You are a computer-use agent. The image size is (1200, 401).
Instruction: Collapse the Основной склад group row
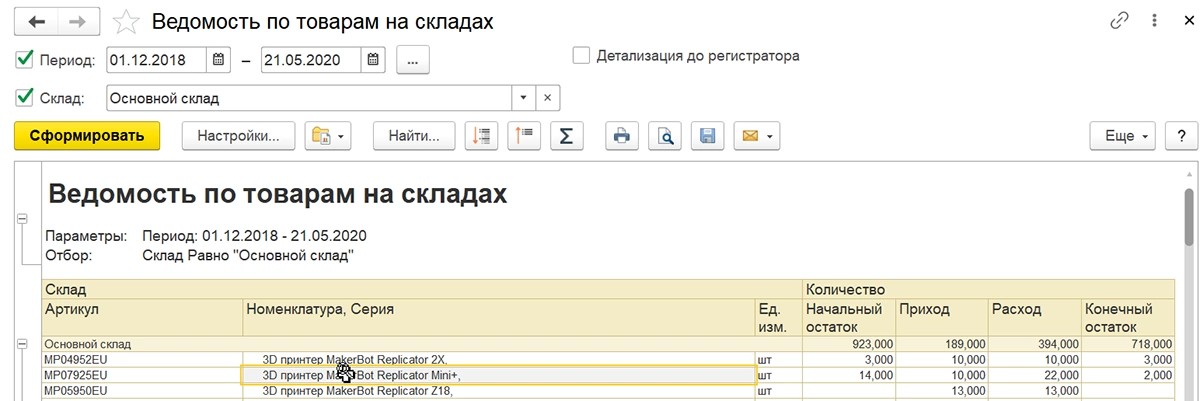pos(22,343)
